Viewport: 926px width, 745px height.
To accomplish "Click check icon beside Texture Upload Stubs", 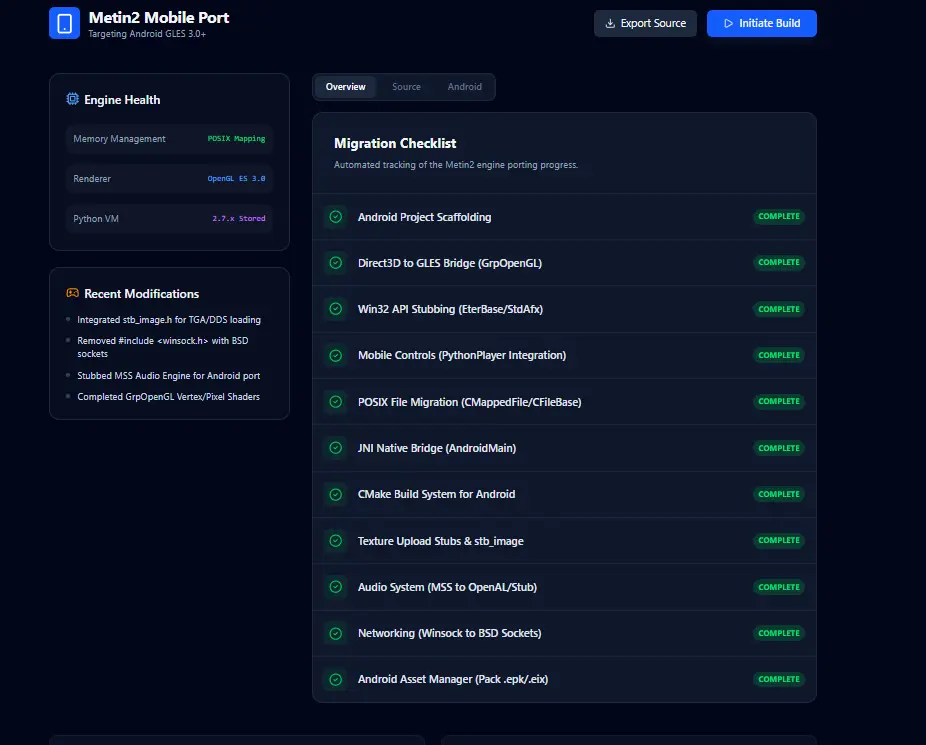I will pyautogui.click(x=335, y=541).
